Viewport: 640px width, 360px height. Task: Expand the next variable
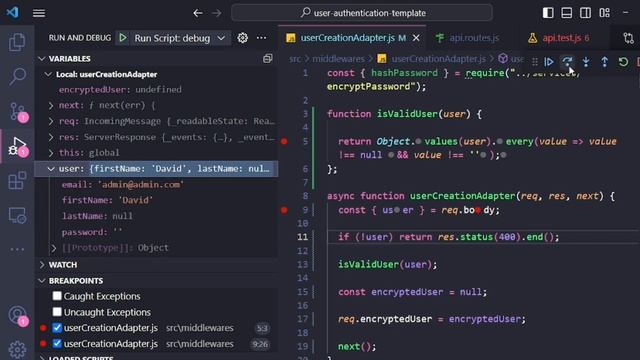coord(51,105)
